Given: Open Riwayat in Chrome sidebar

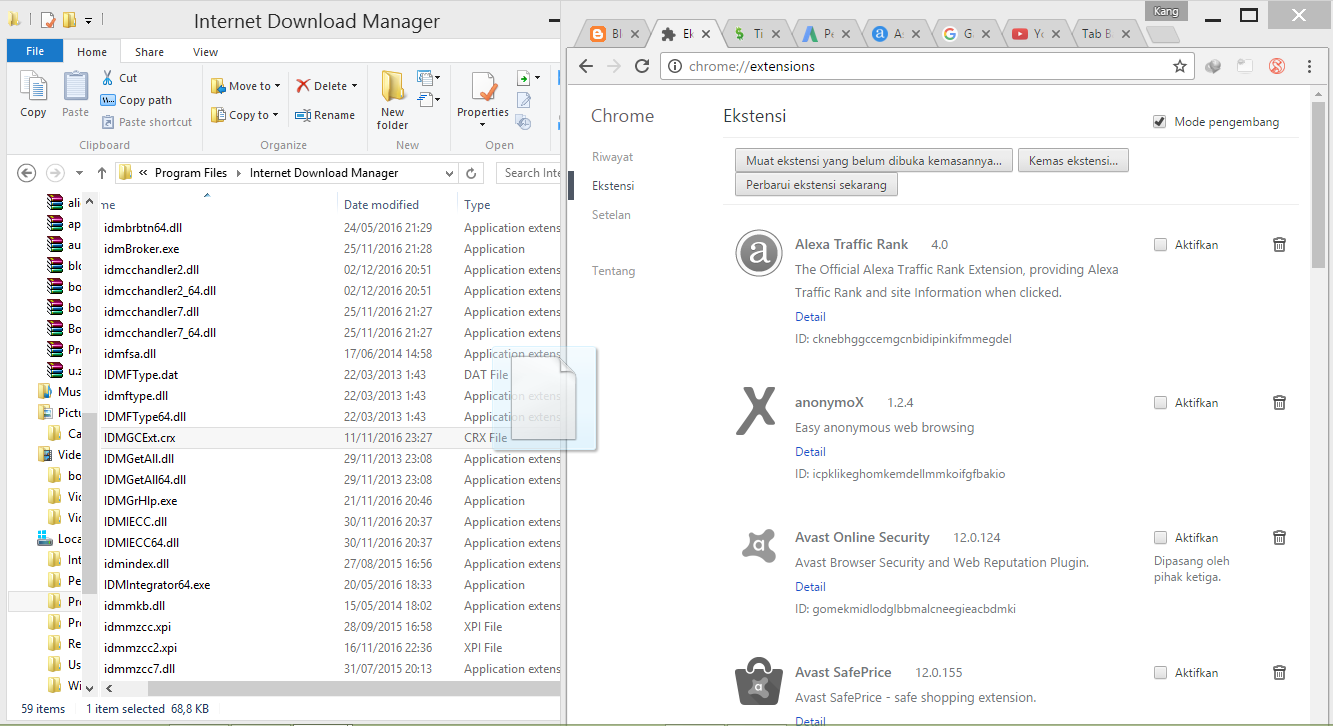Looking at the screenshot, I should [612, 157].
